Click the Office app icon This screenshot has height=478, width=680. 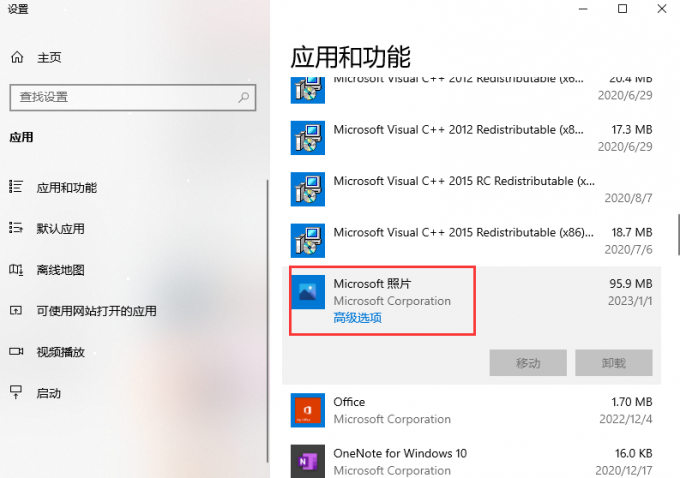tap(307, 410)
